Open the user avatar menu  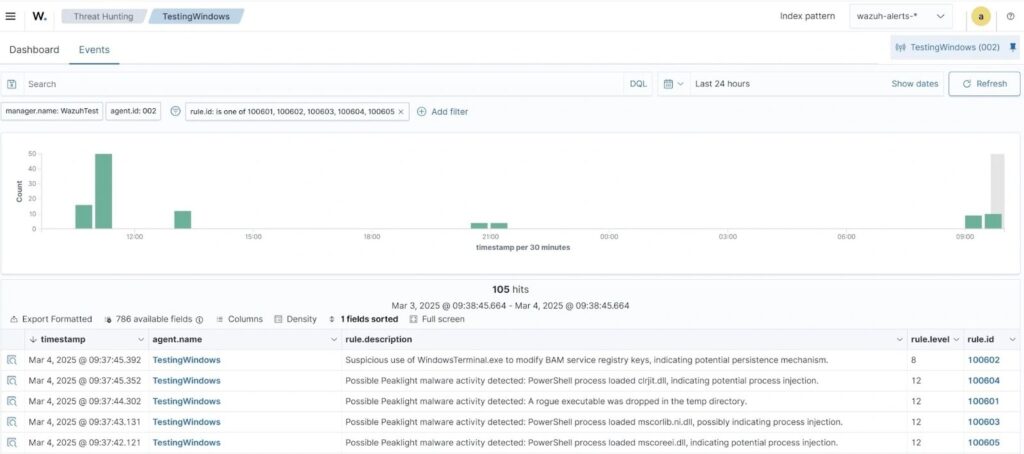[x=980, y=16]
